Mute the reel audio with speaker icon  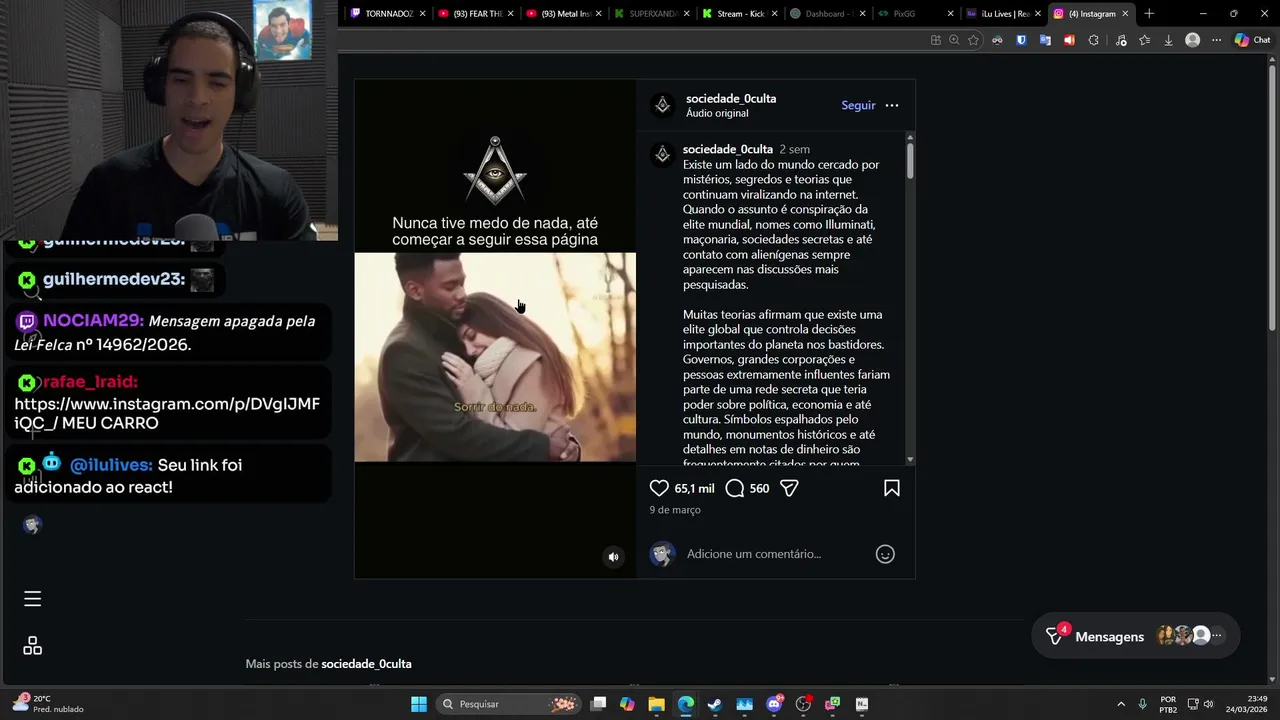pyautogui.click(x=614, y=557)
